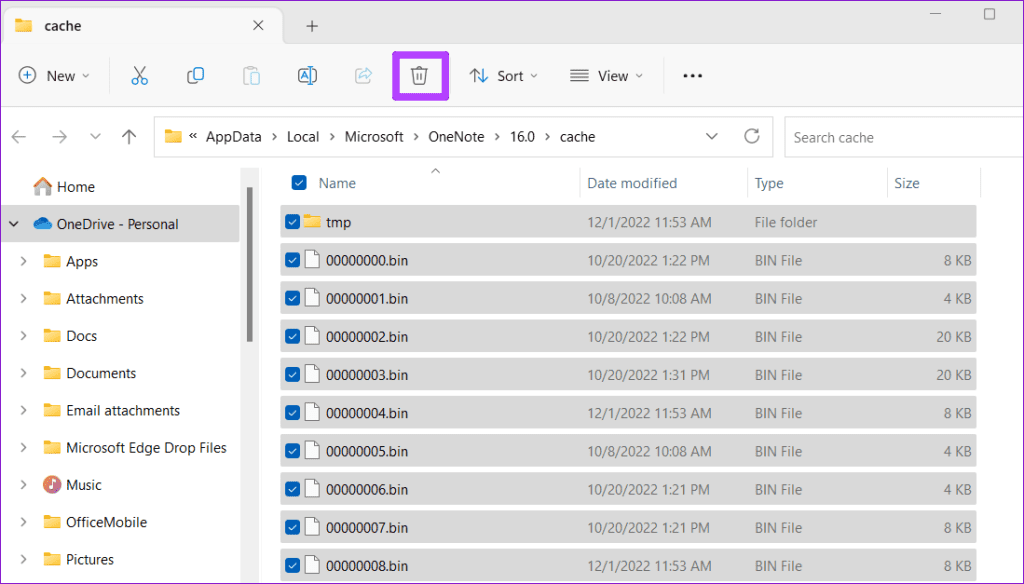
Task: Refresh the cache folder view
Action: pos(751,136)
